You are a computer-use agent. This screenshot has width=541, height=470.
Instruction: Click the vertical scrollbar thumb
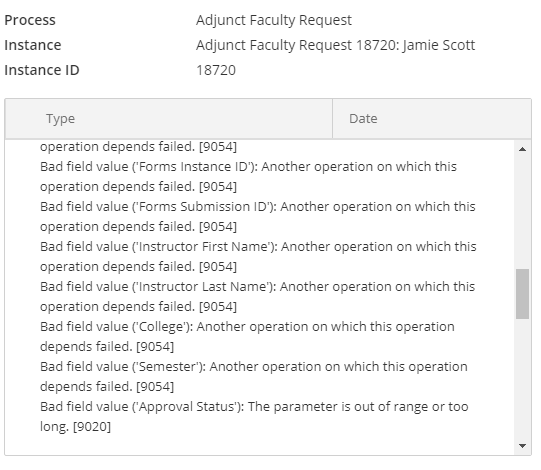coord(522,294)
